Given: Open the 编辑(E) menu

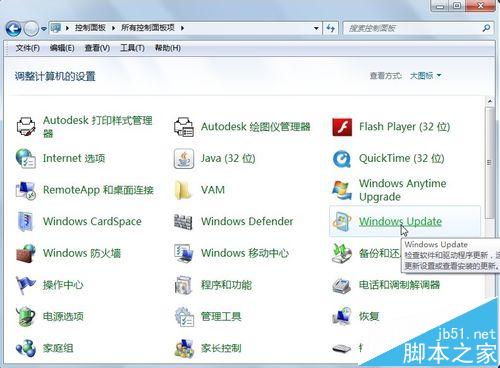Looking at the screenshot, I should [x=62, y=48].
